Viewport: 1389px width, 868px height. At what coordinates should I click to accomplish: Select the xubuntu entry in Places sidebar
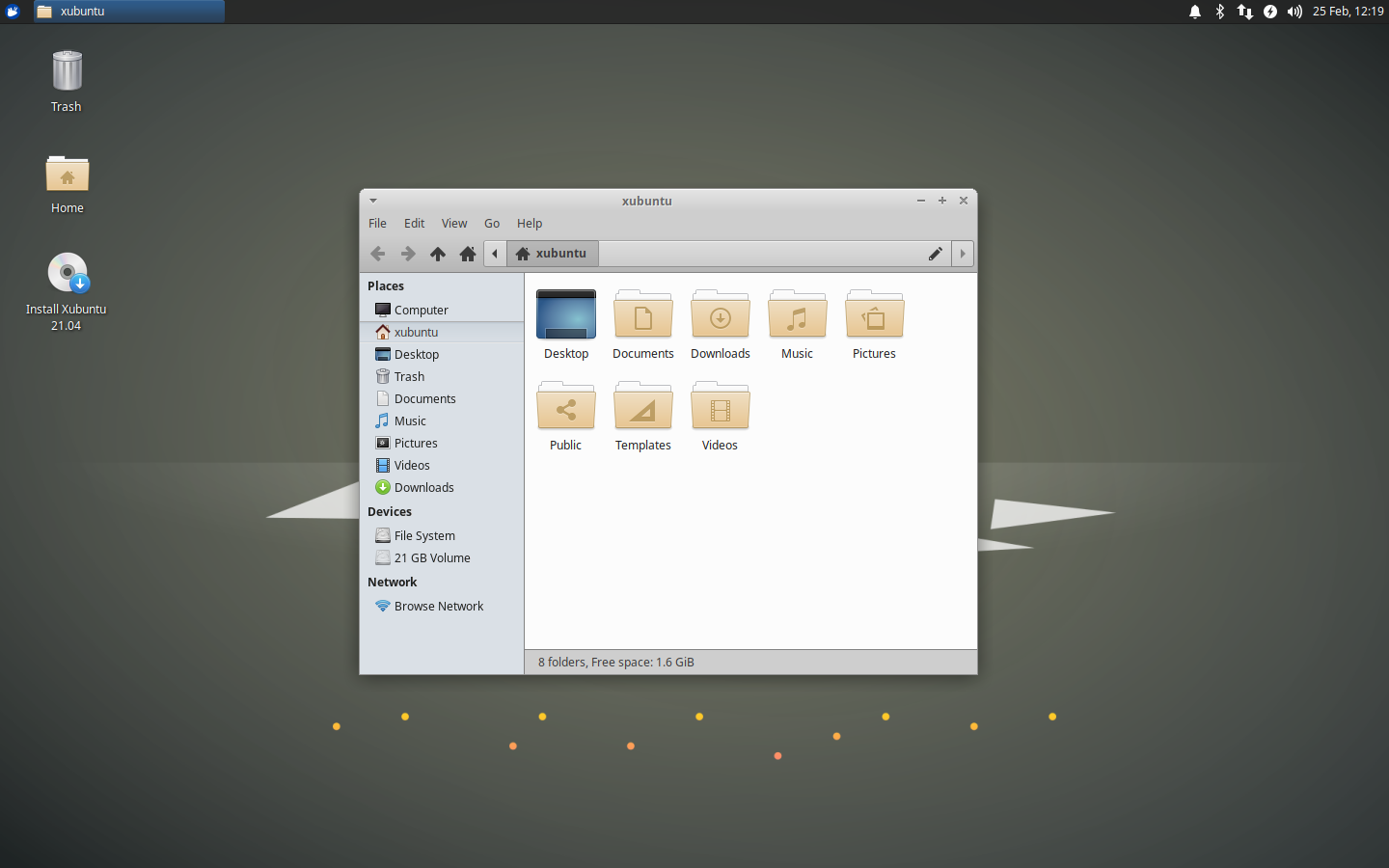pyautogui.click(x=416, y=332)
